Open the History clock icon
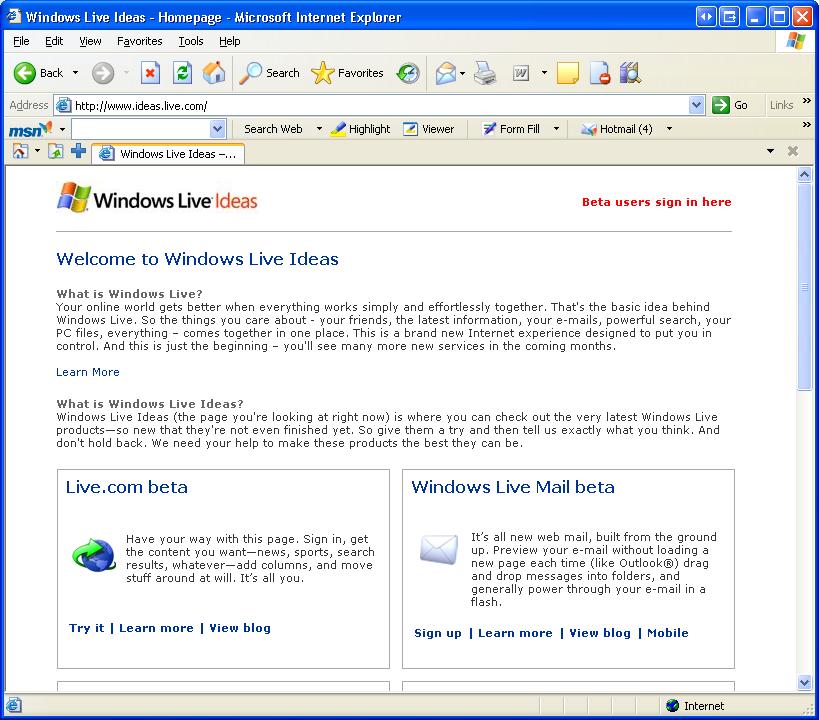Screen dimensions: 819x720 click(408, 73)
